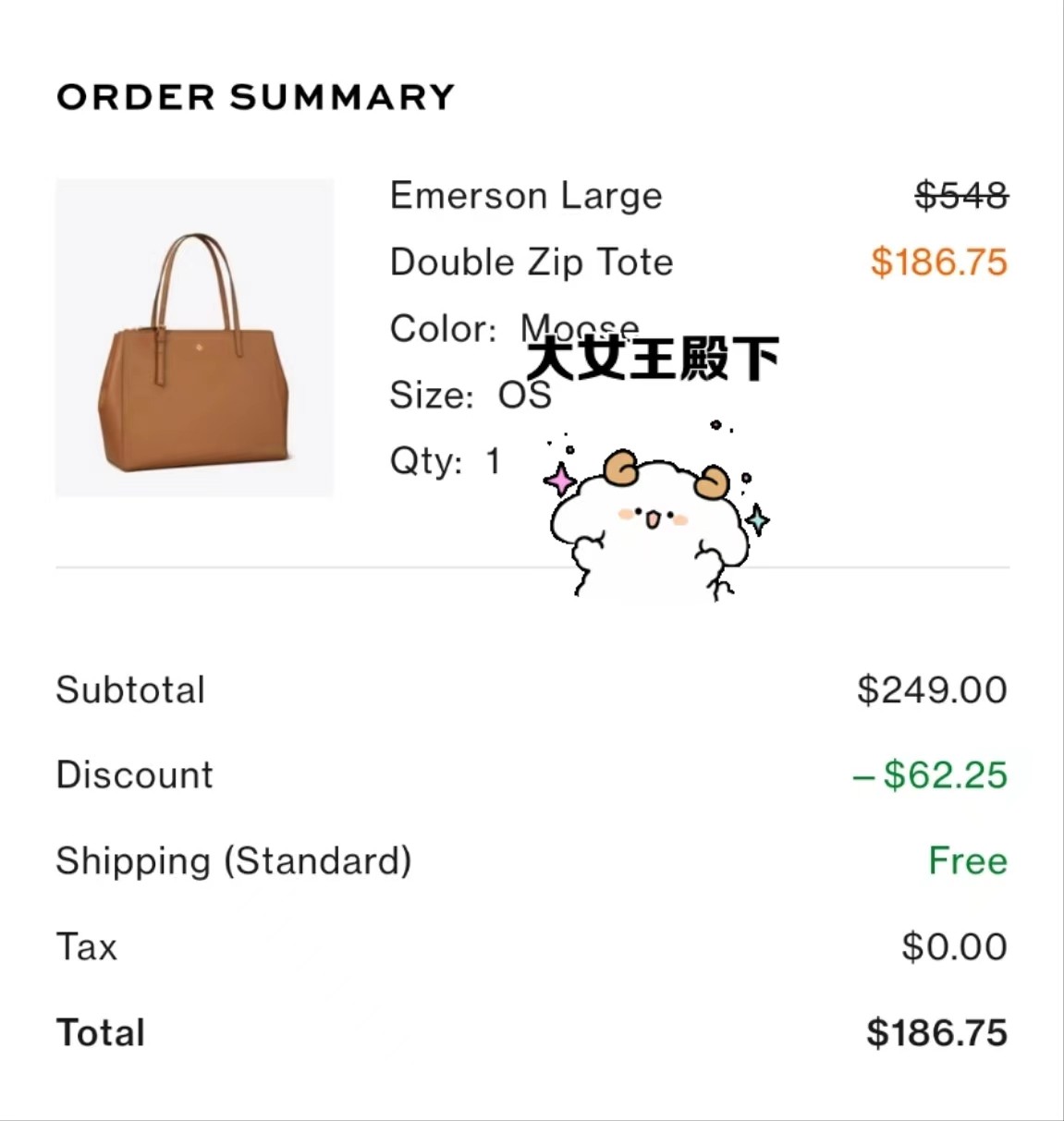Click the Emerson Large product name
The width and height of the screenshot is (1064, 1121).
coord(526,195)
